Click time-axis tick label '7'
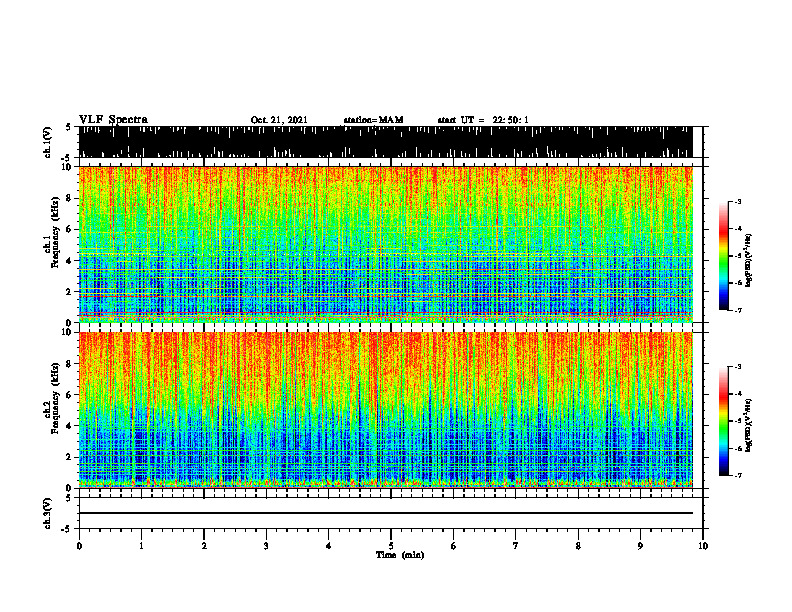The width and height of the screenshot is (792, 612). tap(516, 546)
